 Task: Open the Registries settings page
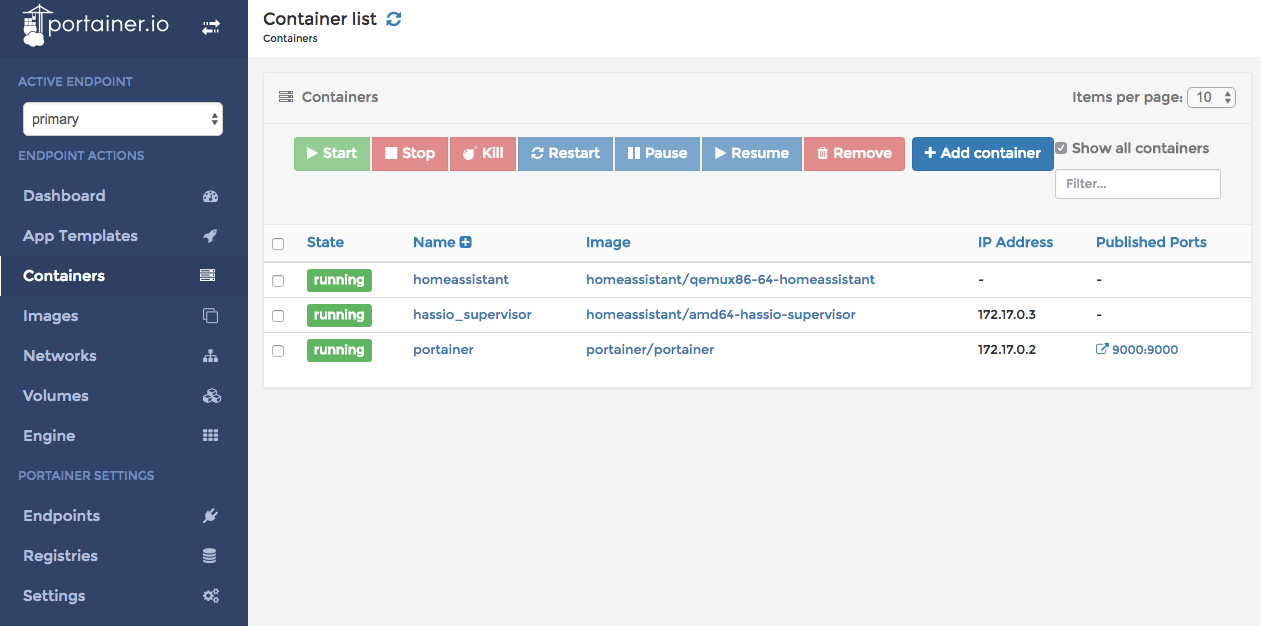(x=60, y=556)
